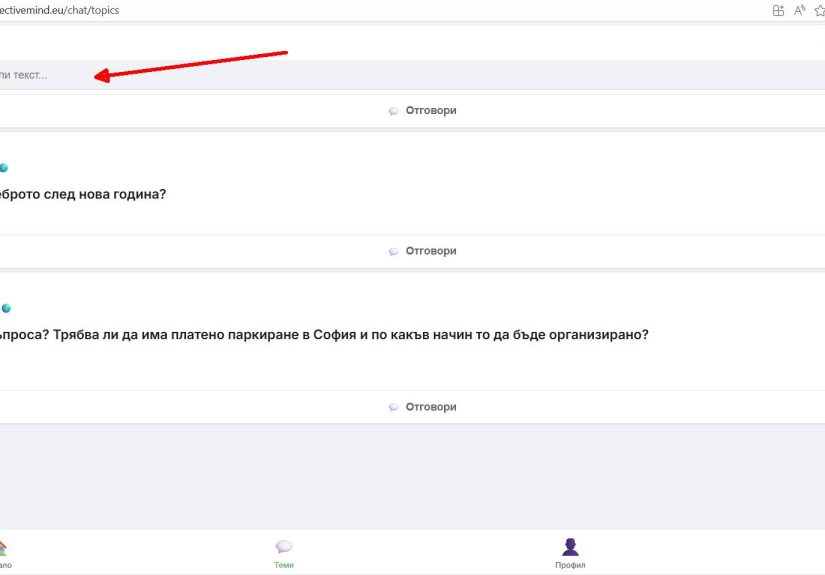
Task: Click the Теми chat bubble icon
Action: click(284, 547)
